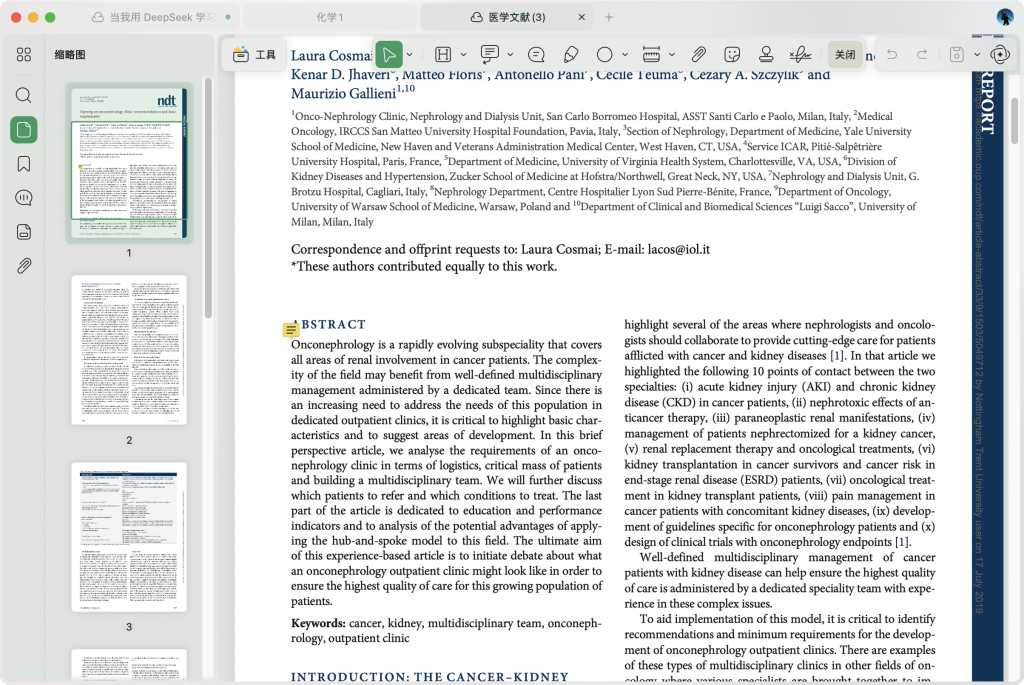Viewport: 1024px width, 685px height.
Task: Follow citation link [1] after oncology endpoints
Action: pos(901,542)
